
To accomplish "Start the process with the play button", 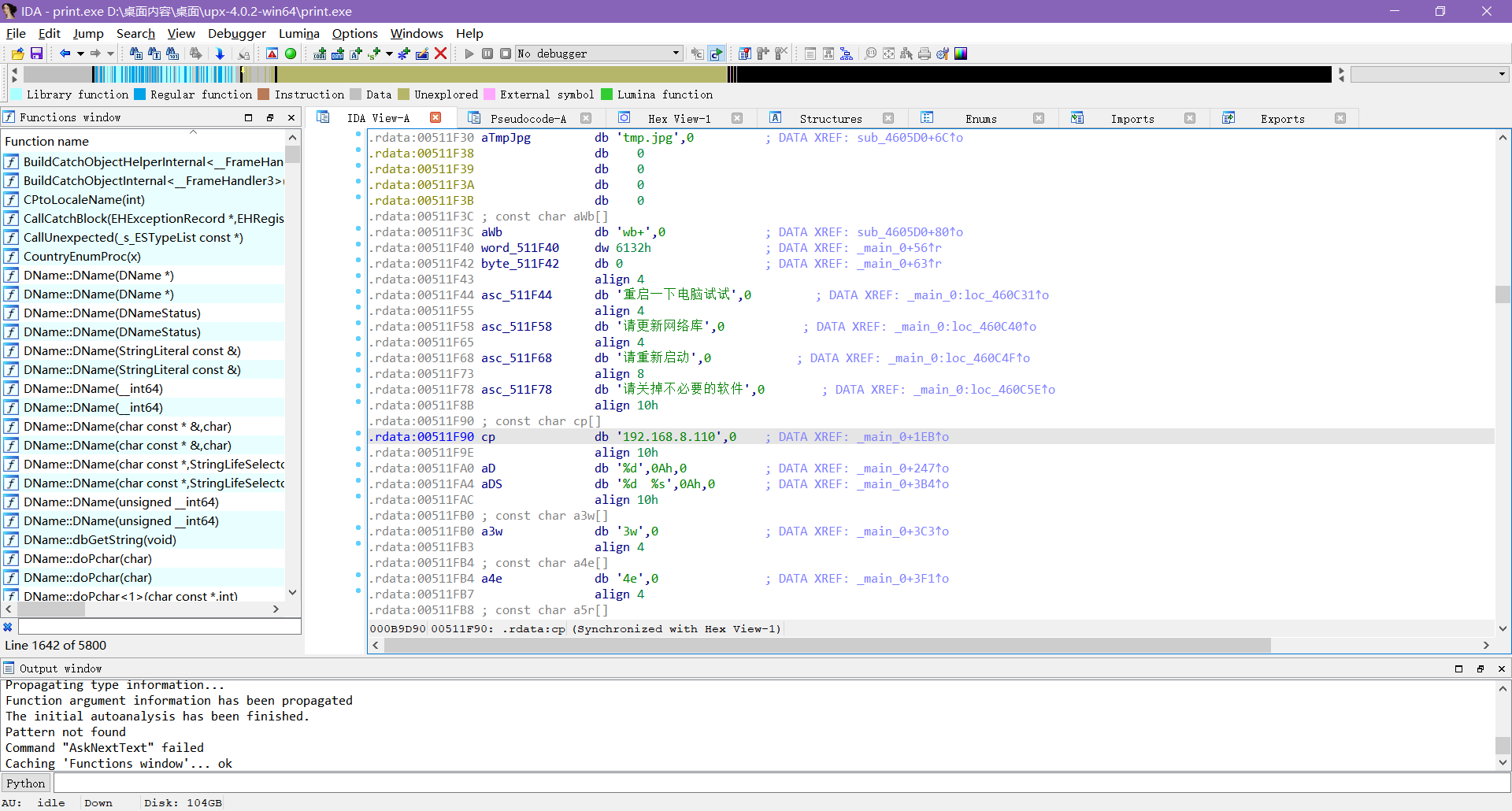I will pyautogui.click(x=469, y=54).
